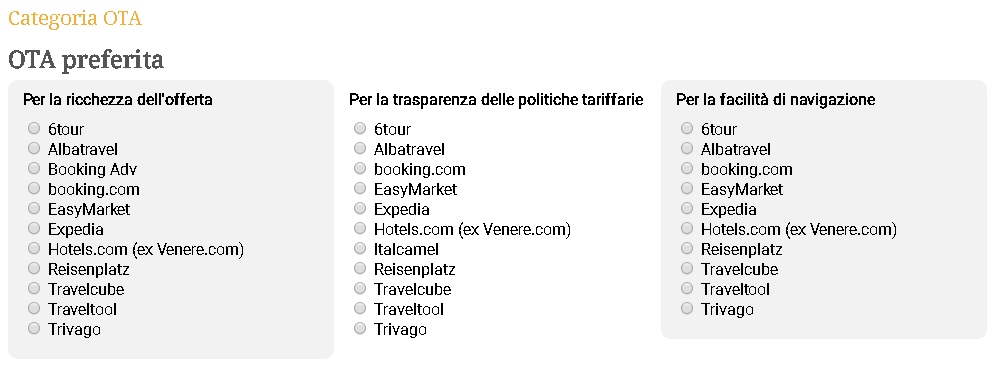Image resolution: width=1008 pixels, height=367 pixels.
Task: Select 6tour for facilità di navigazione
Action: click(x=687, y=129)
